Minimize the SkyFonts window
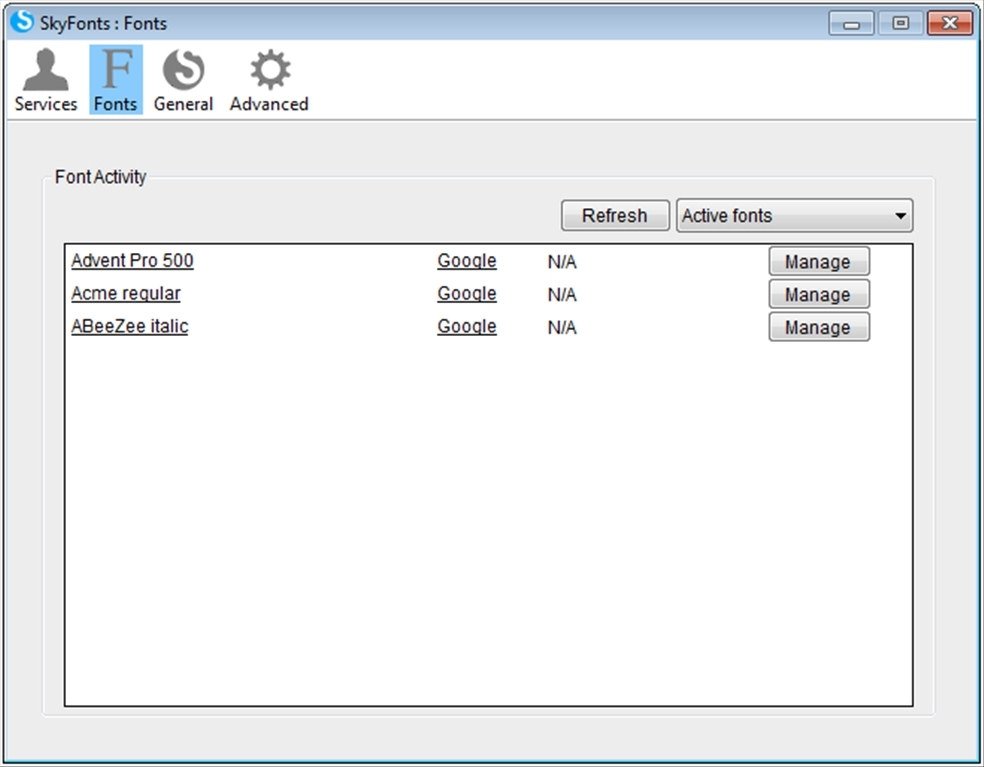This screenshot has height=767, width=984. [851, 23]
